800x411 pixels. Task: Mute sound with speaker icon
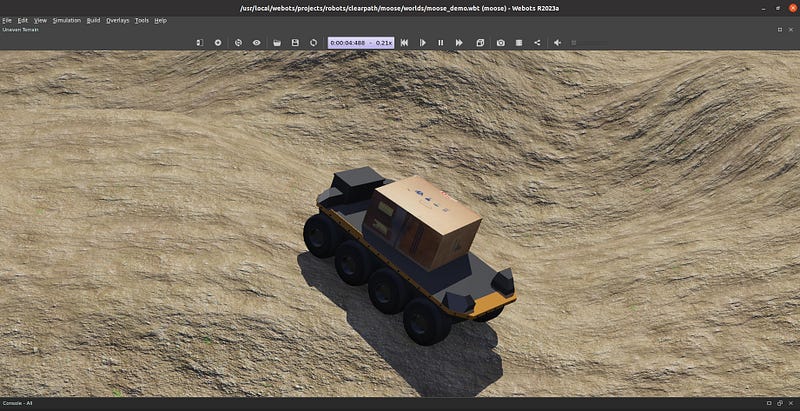557,43
